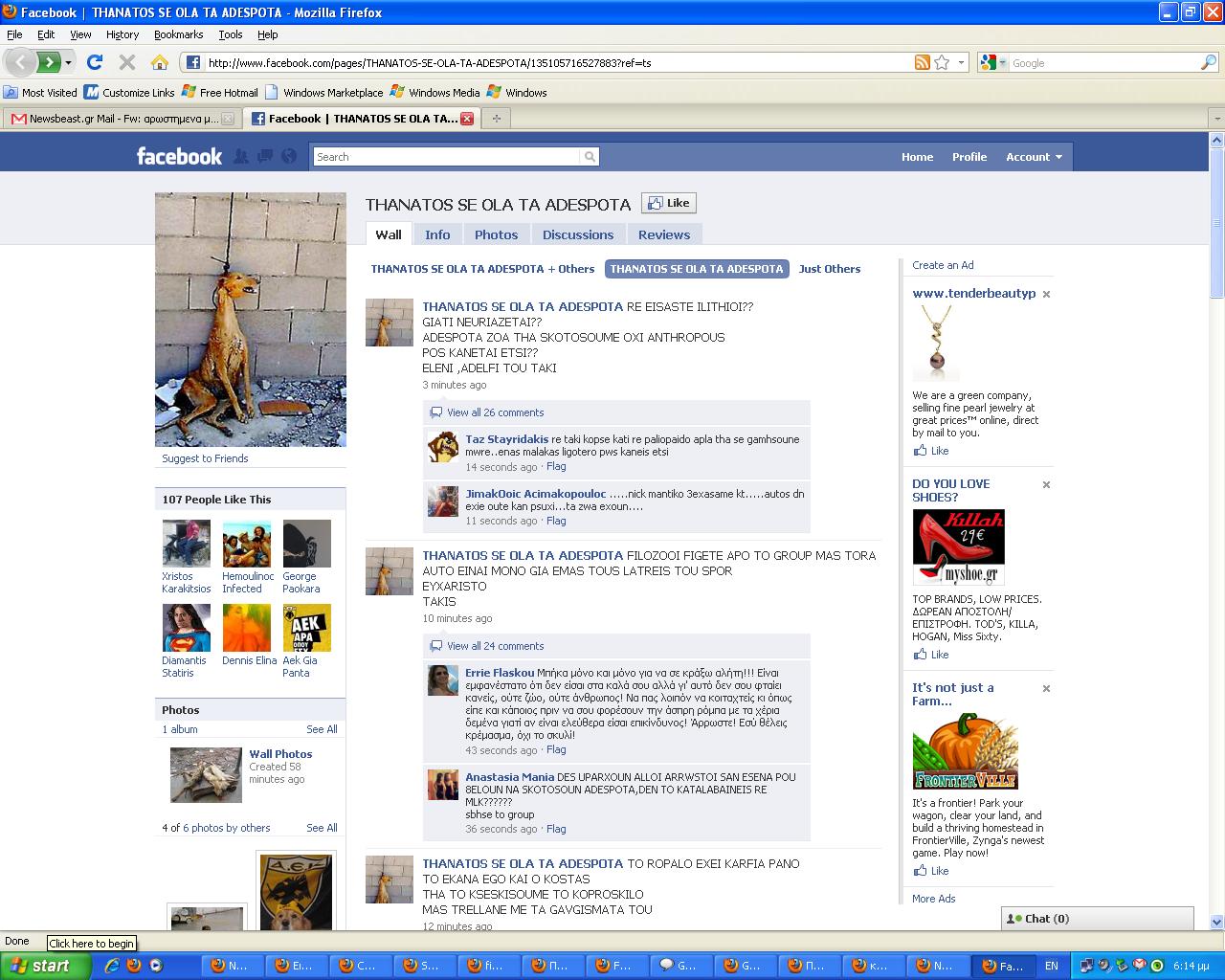Viewport: 1225px width, 980px height.
Task: Open the Chat (0) bar
Action: 1097,919
